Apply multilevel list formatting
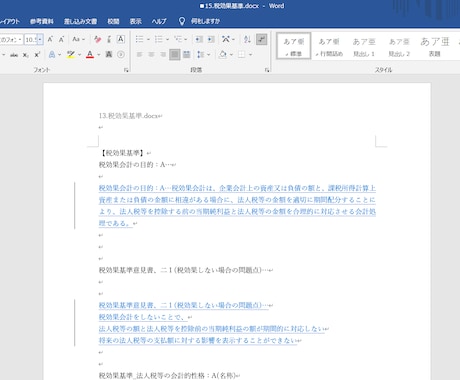 pos(178,39)
